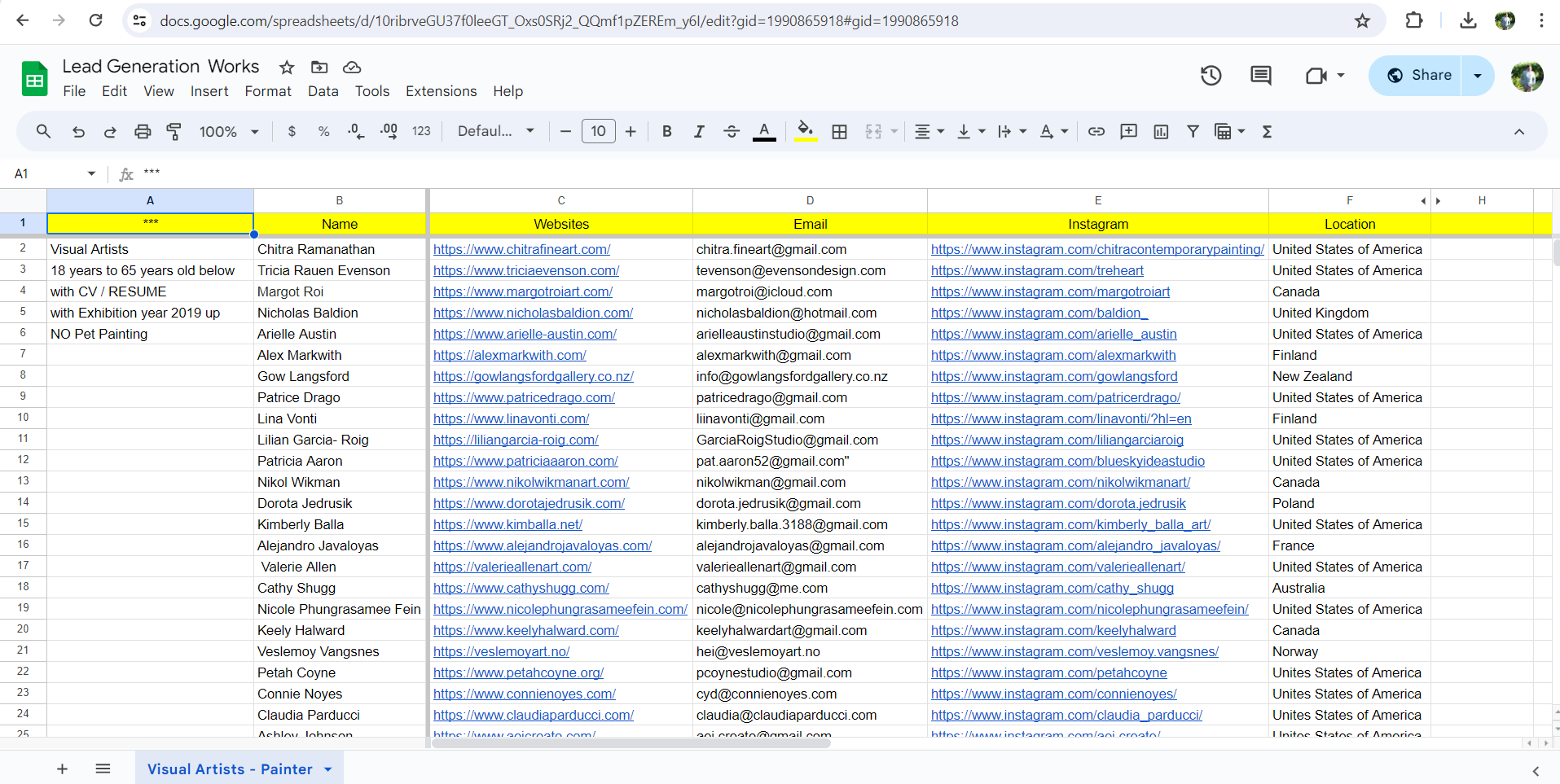Open version history clock icon
The image size is (1560, 784).
[x=1211, y=76]
